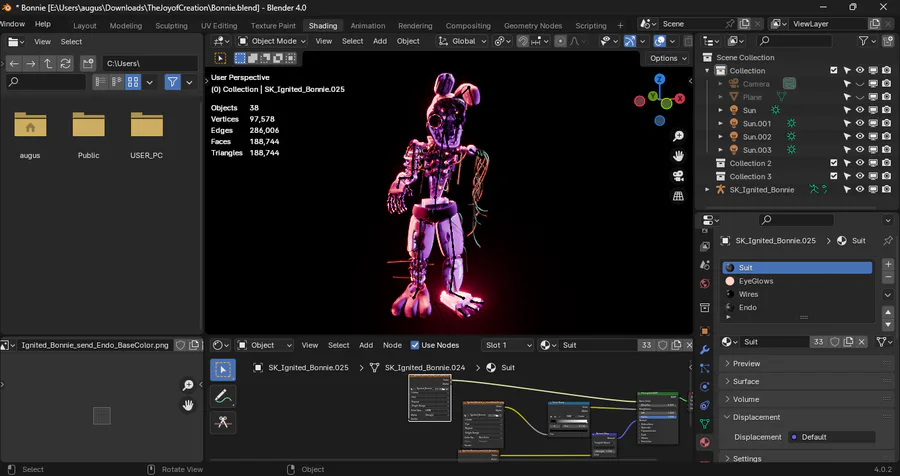Select the Endo material slot
The height and width of the screenshot is (476, 900).
(x=797, y=307)
